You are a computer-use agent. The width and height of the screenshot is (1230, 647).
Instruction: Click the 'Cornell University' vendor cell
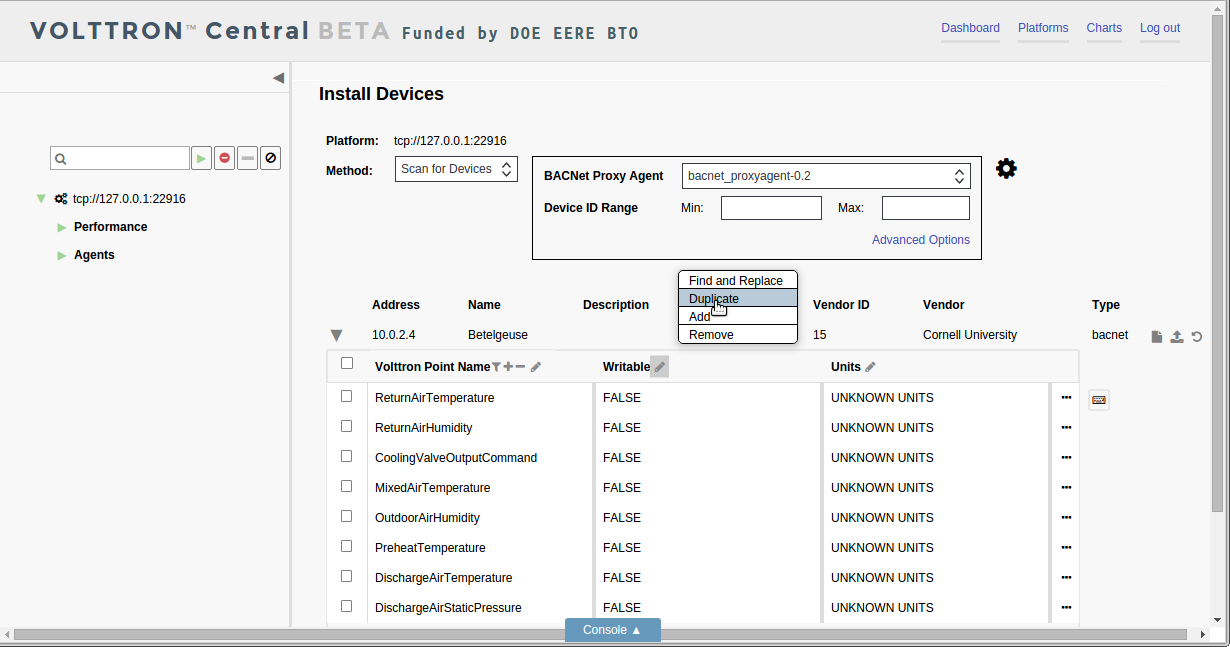coord(970,335)
